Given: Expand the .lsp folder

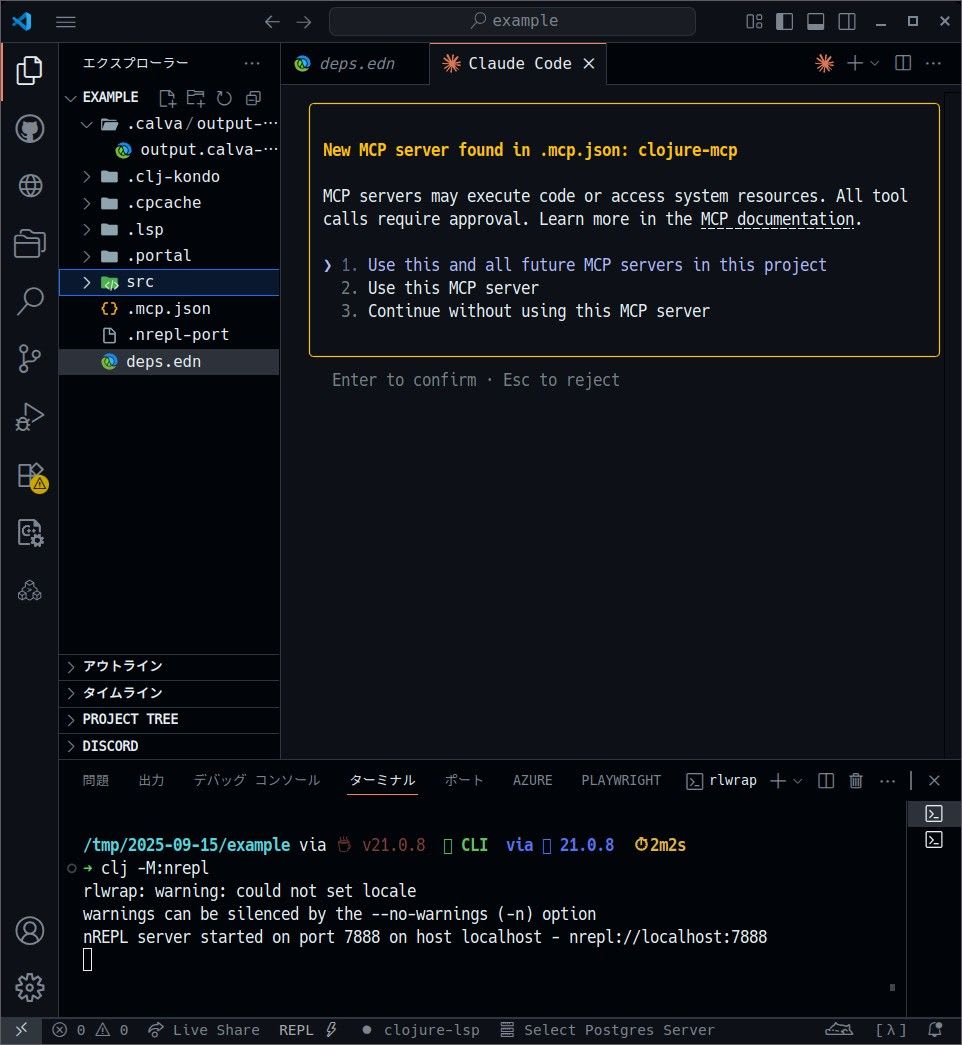Looking at the screenshot, I should click(87, 229).
